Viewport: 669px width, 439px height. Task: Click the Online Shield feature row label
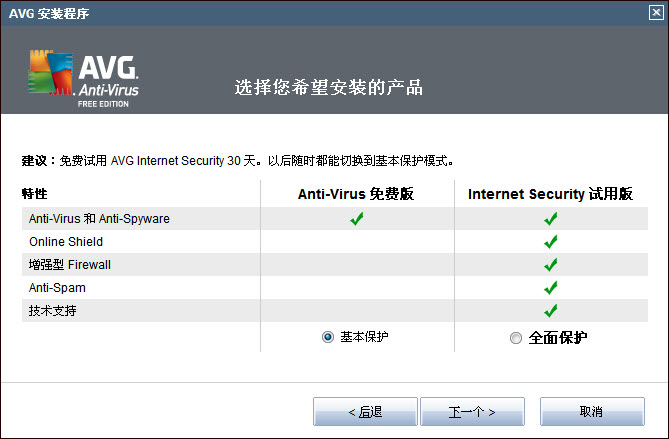[66, 242]
